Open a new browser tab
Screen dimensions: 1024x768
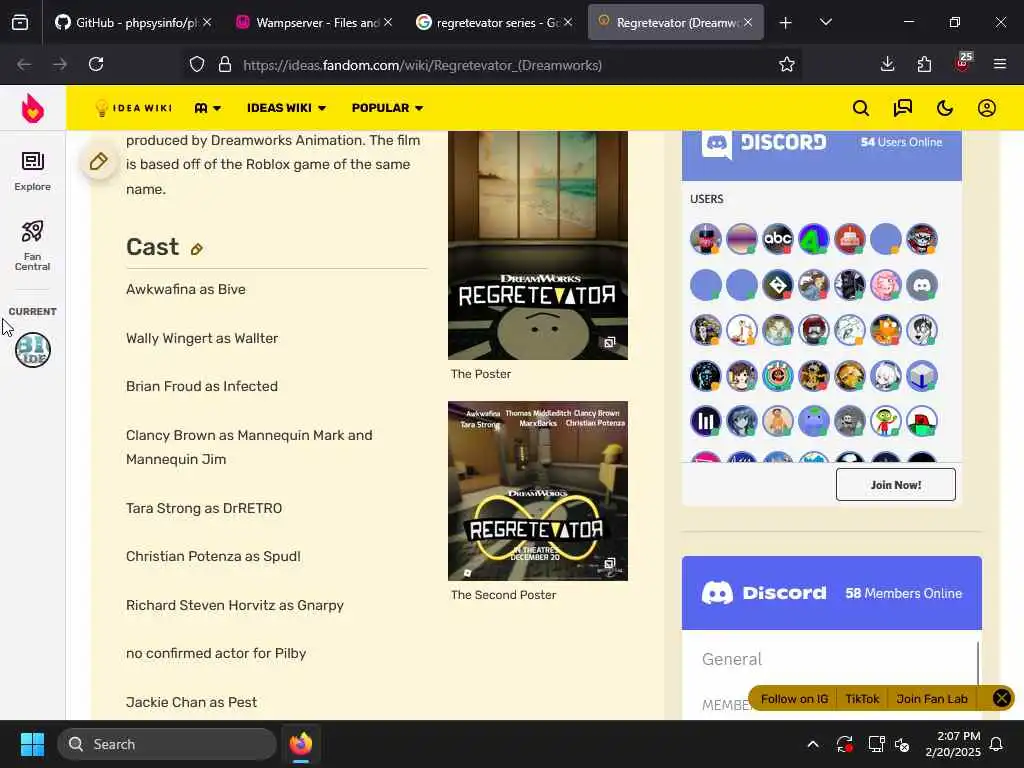786,23
